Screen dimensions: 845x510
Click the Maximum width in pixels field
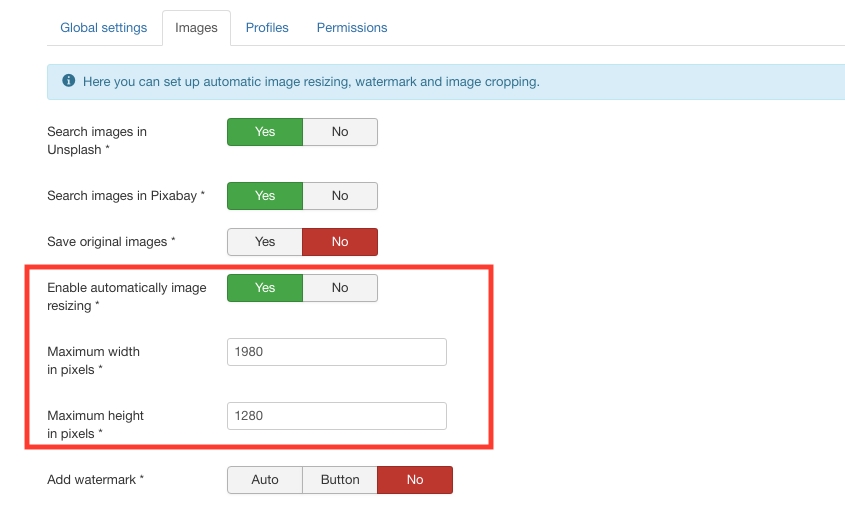(x=337, y=352)
